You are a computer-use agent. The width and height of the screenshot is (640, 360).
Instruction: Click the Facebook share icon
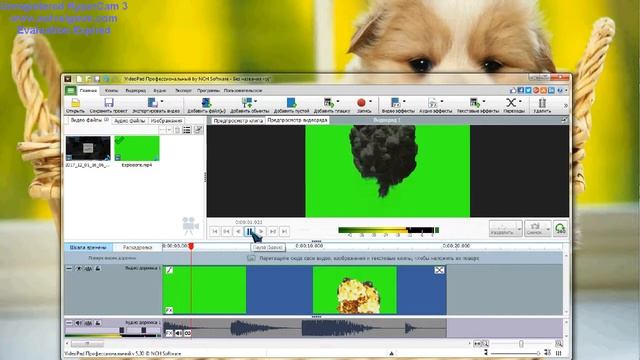coord(520,90)
